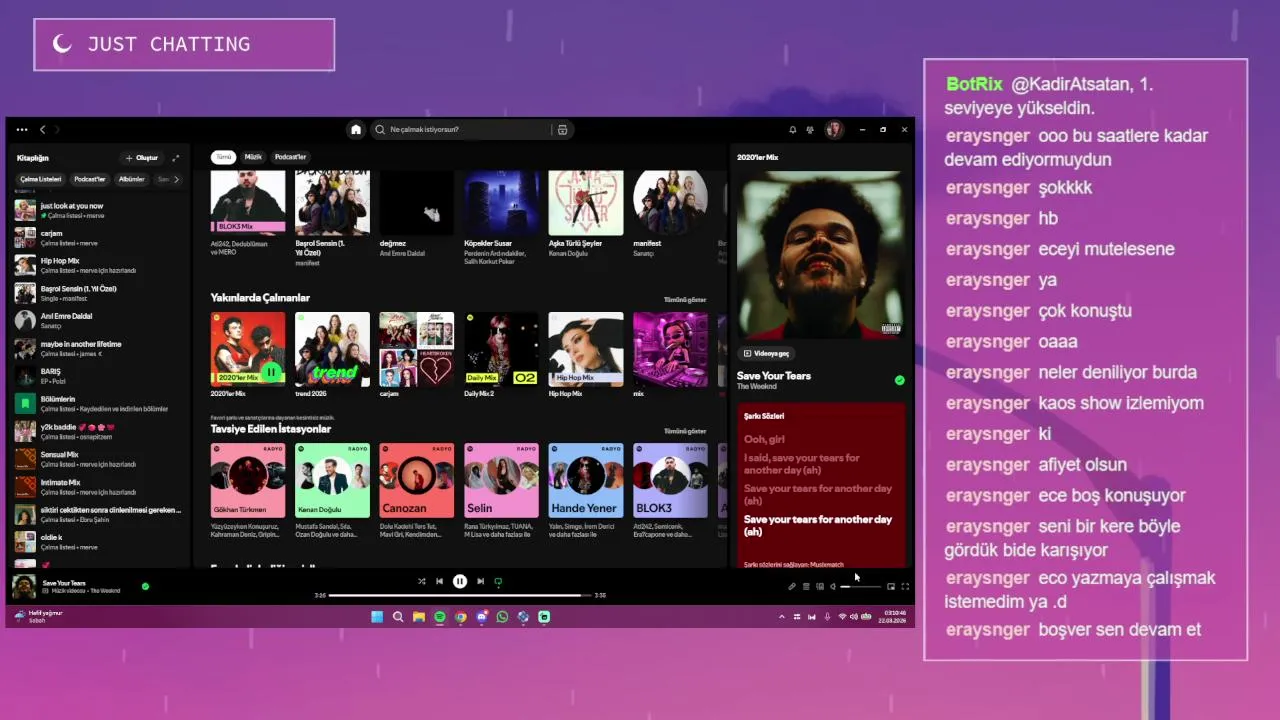Open the mini player icon
The width and height of the screenshot is (1280, 720).
(x=891, y=587)
